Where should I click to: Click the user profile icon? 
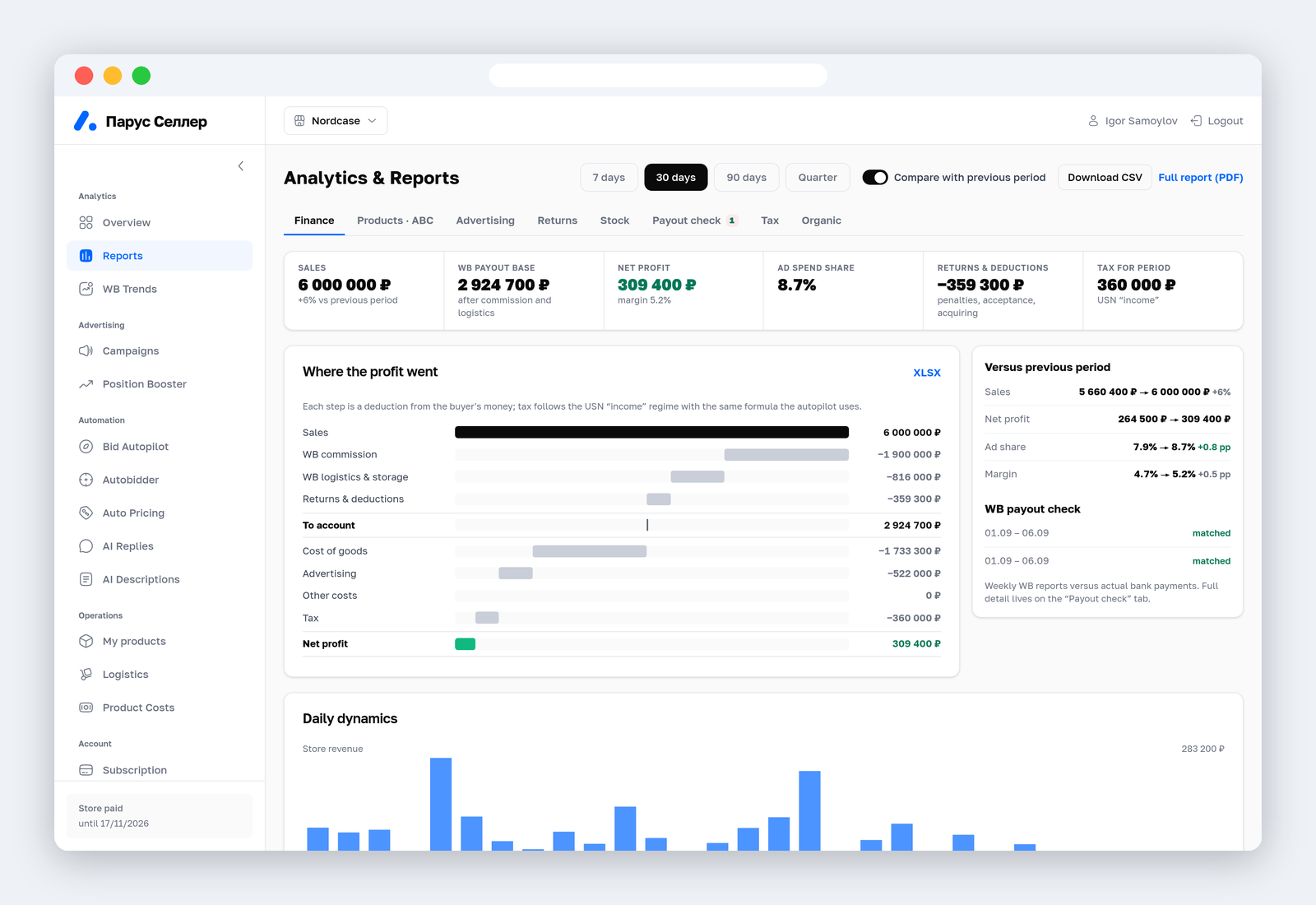pos(1093,121)
